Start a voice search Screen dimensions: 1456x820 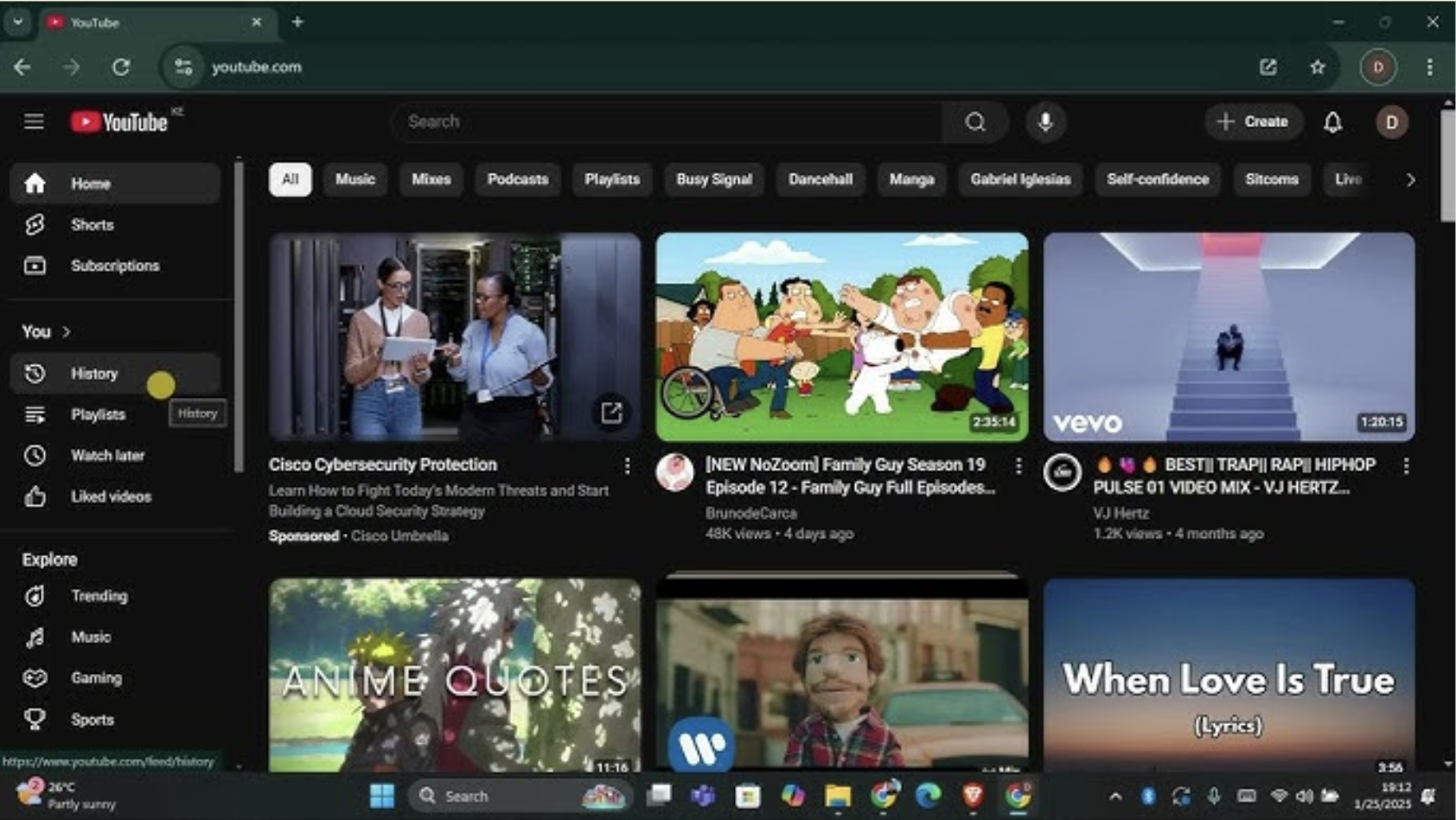pos(1044,122)
